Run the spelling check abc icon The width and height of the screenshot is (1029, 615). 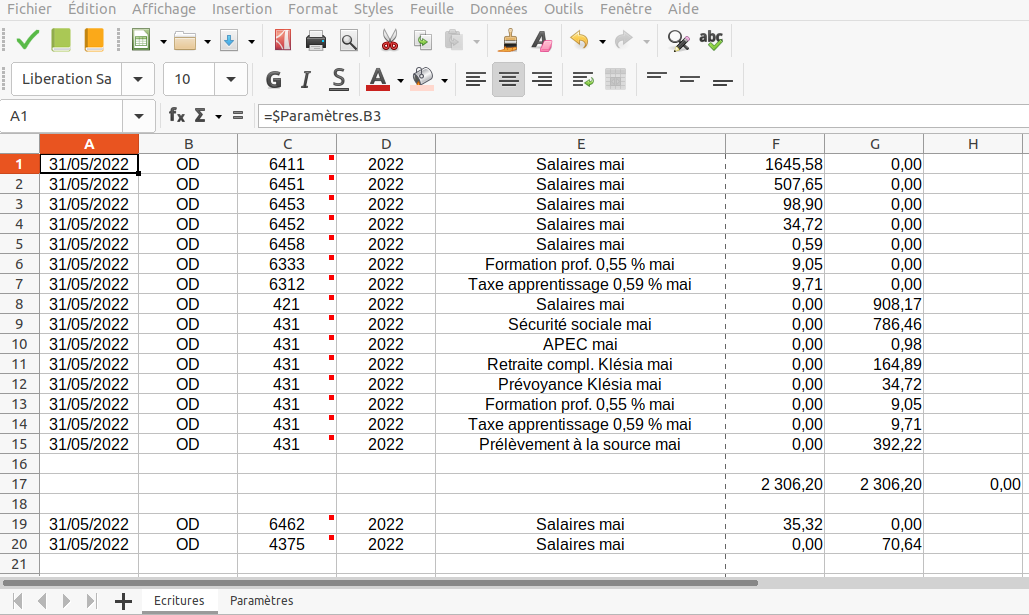pos(711,40)
